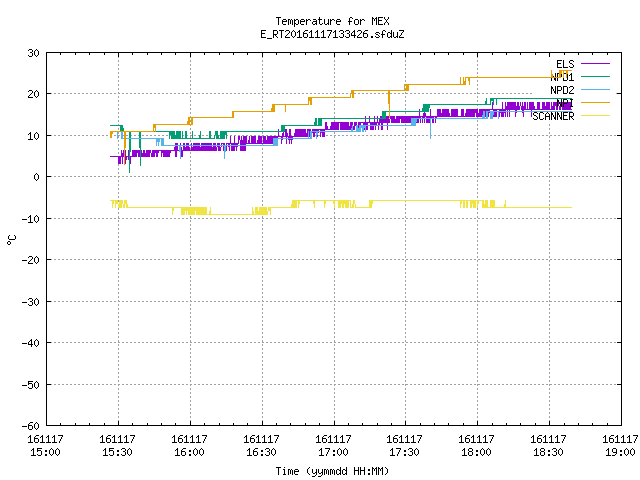Click the orange NPI downward spike before 17:30

pyautogui.click(x=389, y=105)
